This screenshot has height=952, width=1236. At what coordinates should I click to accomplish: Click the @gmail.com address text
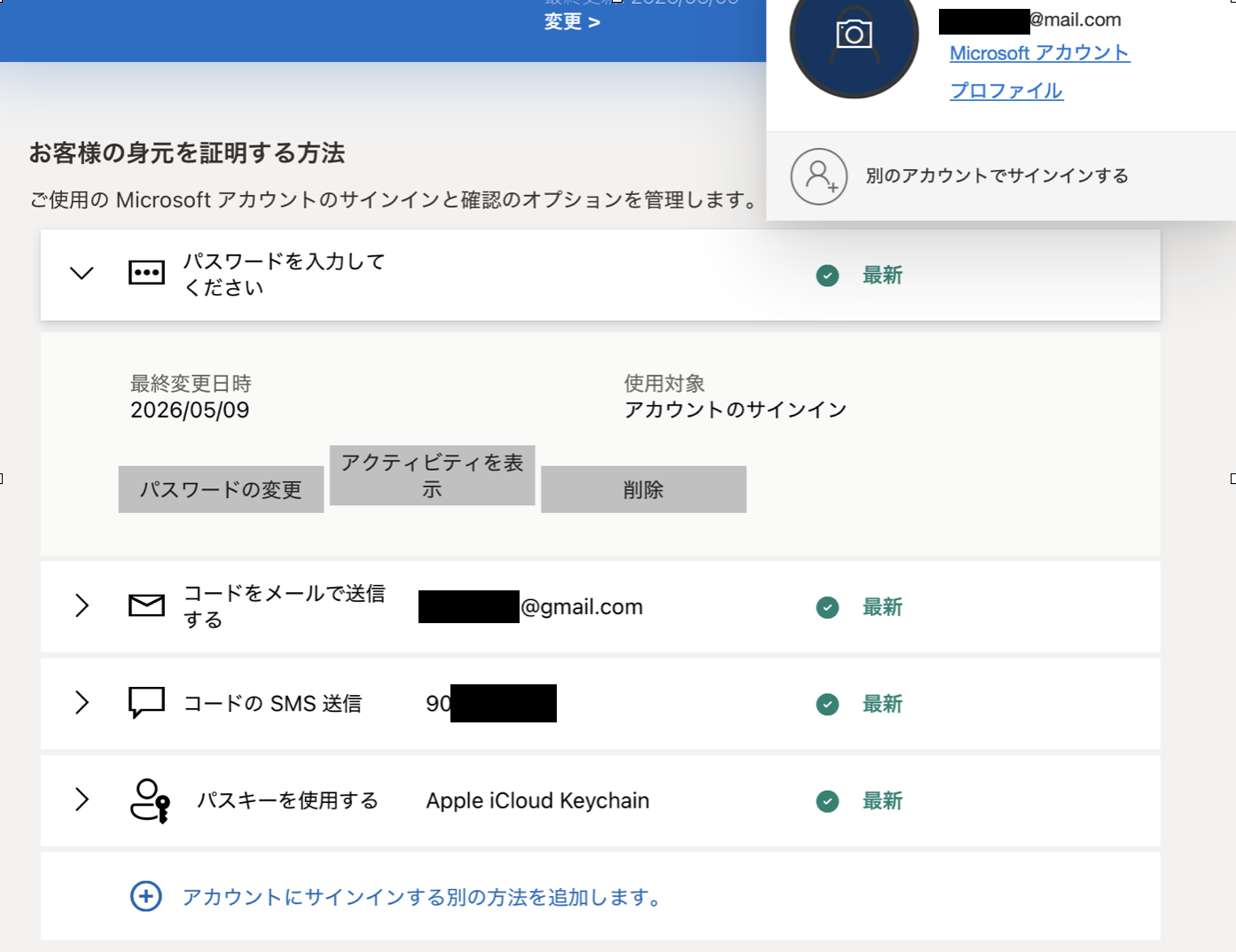582,607
